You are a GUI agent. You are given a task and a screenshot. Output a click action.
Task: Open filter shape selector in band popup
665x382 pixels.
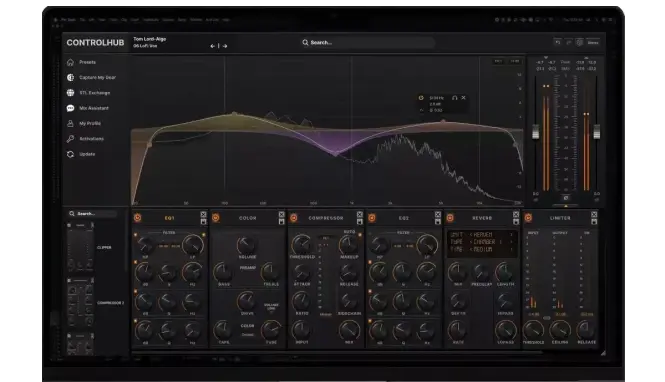(x=421, y=110)
